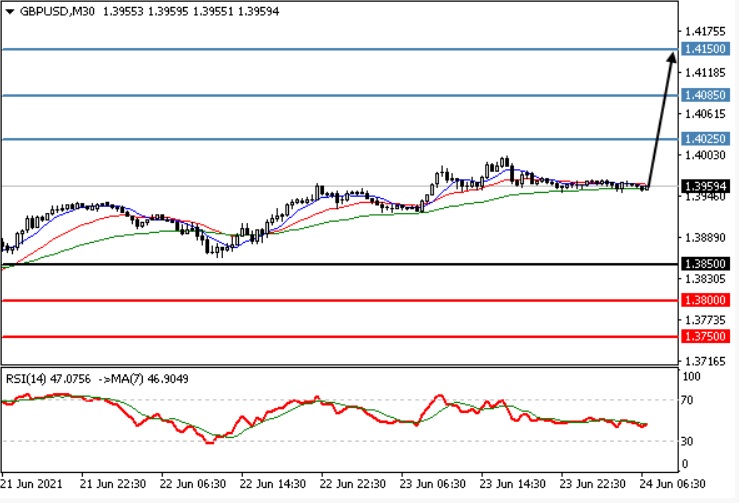The image size is (739, 503).
Task: Click the black 1.38500 price label
Action: click(705, 264)
